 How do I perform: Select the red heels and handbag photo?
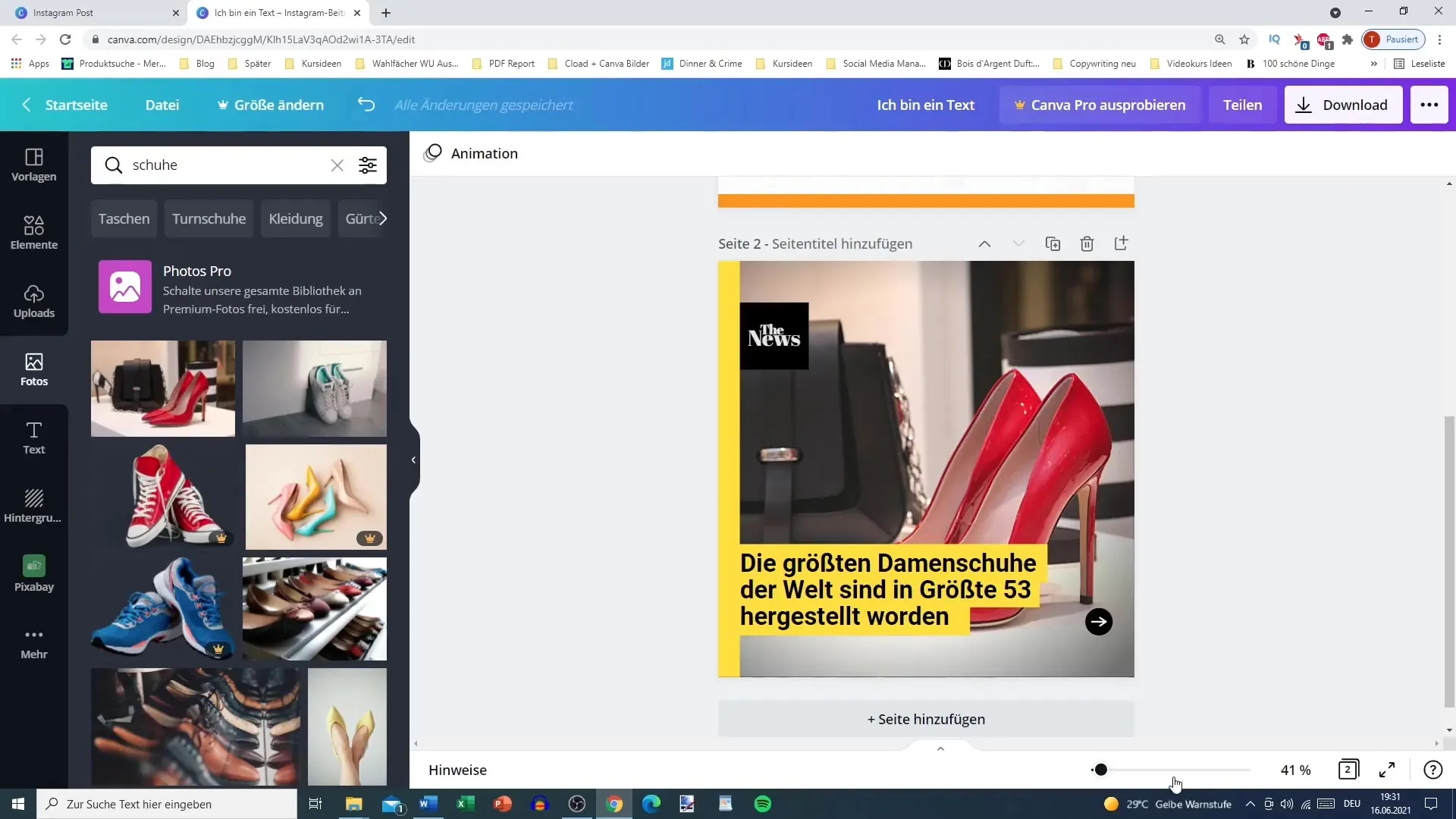pos(163,388)
